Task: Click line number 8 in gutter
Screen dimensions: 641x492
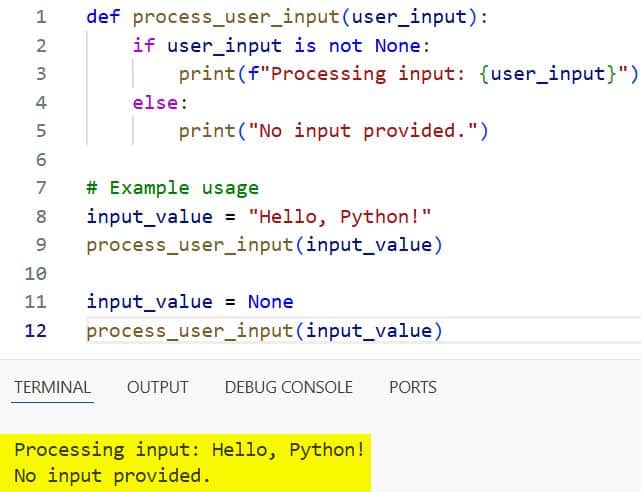Action: click(41, 217)
